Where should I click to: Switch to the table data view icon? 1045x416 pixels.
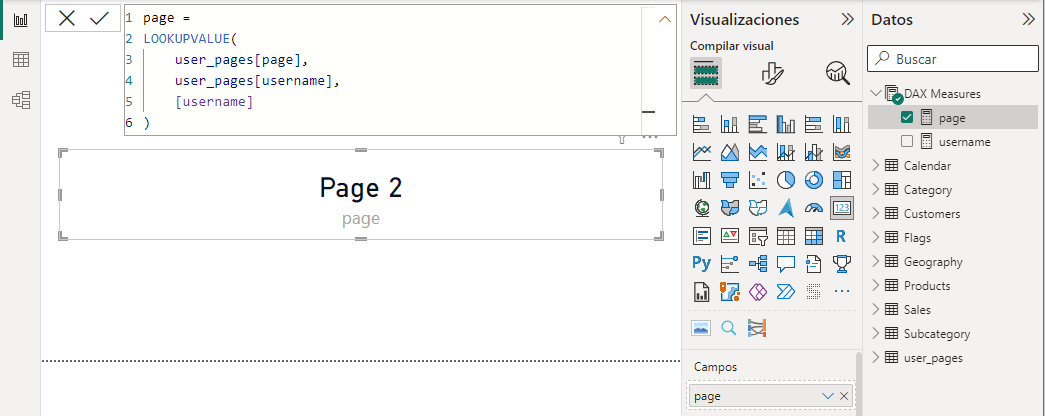coord(20,60)
